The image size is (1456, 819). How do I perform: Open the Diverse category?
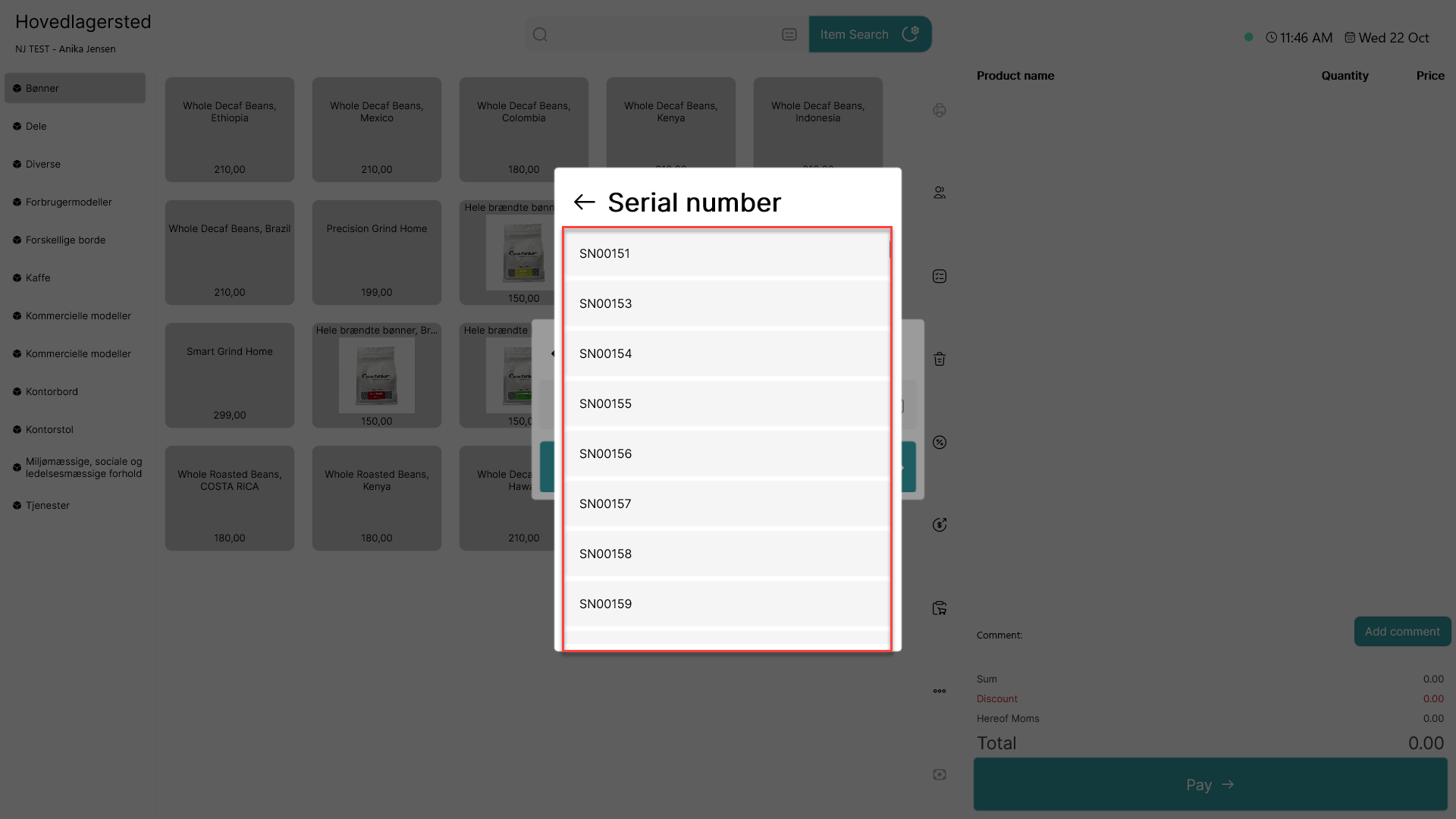(75, 164)
